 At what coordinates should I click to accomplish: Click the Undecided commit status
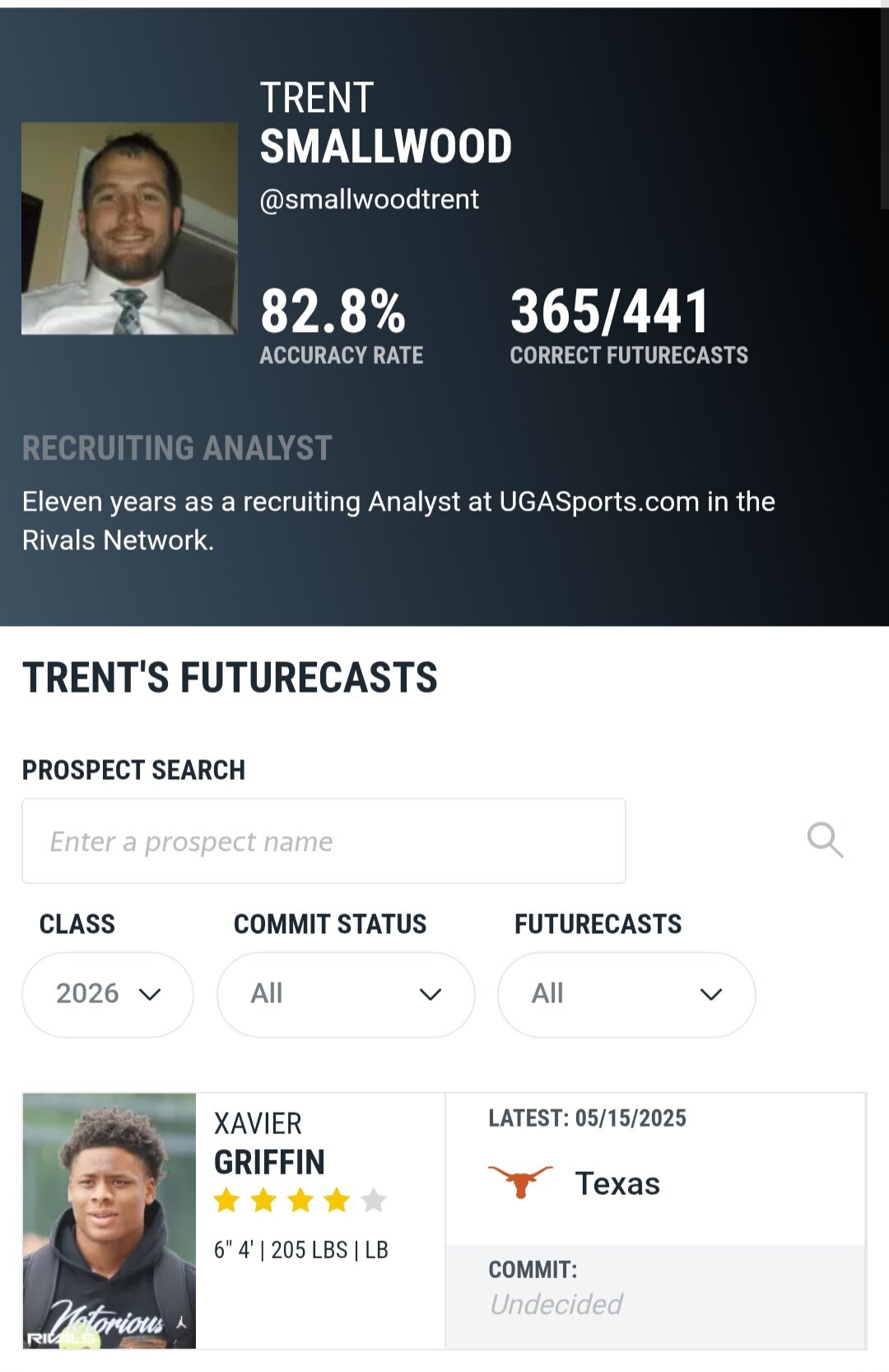click(556, 1304)
